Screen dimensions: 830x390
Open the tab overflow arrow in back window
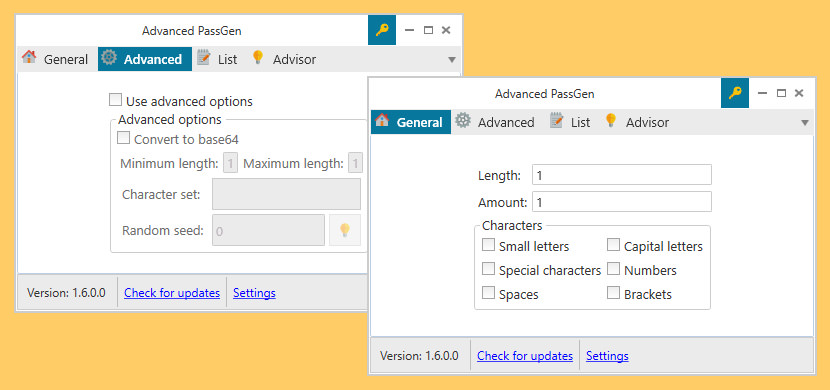452,60
